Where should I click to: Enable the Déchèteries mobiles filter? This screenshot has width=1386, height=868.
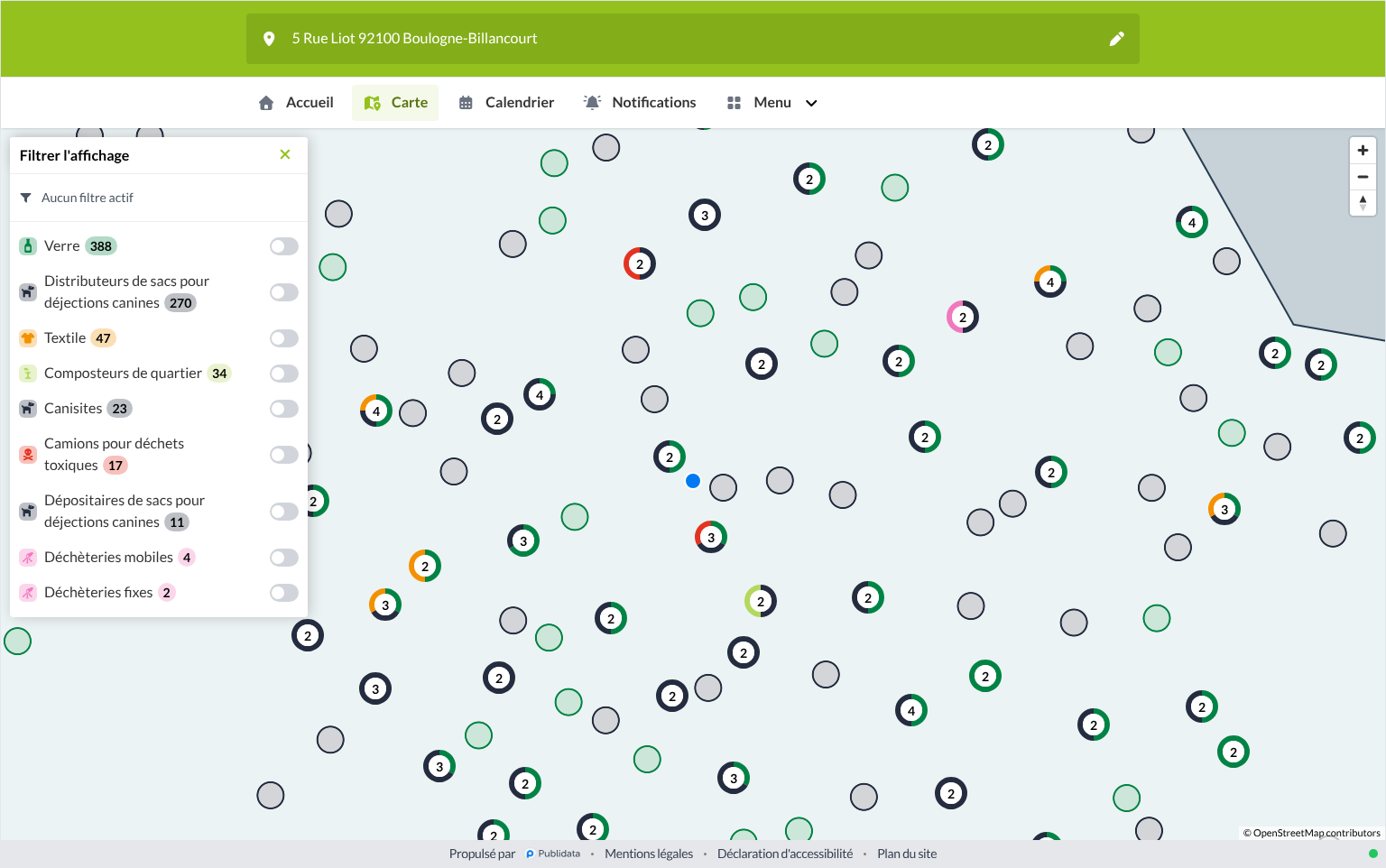click(284, 558)
